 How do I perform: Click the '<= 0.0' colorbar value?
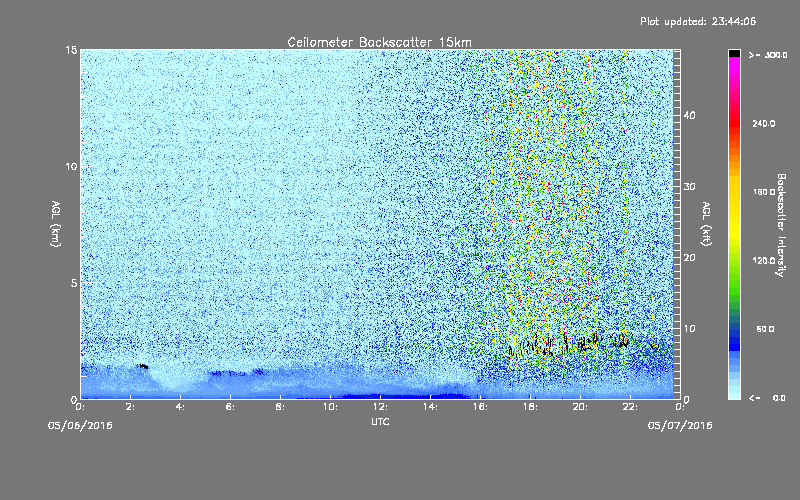767,398
